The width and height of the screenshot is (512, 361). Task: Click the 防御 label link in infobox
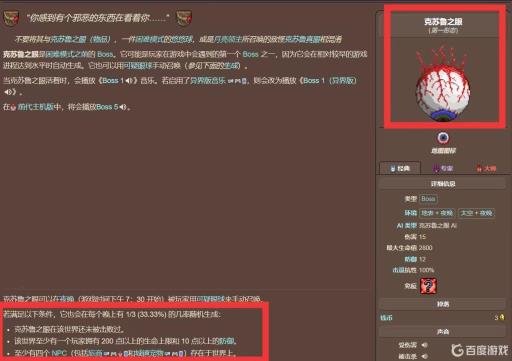410,259
